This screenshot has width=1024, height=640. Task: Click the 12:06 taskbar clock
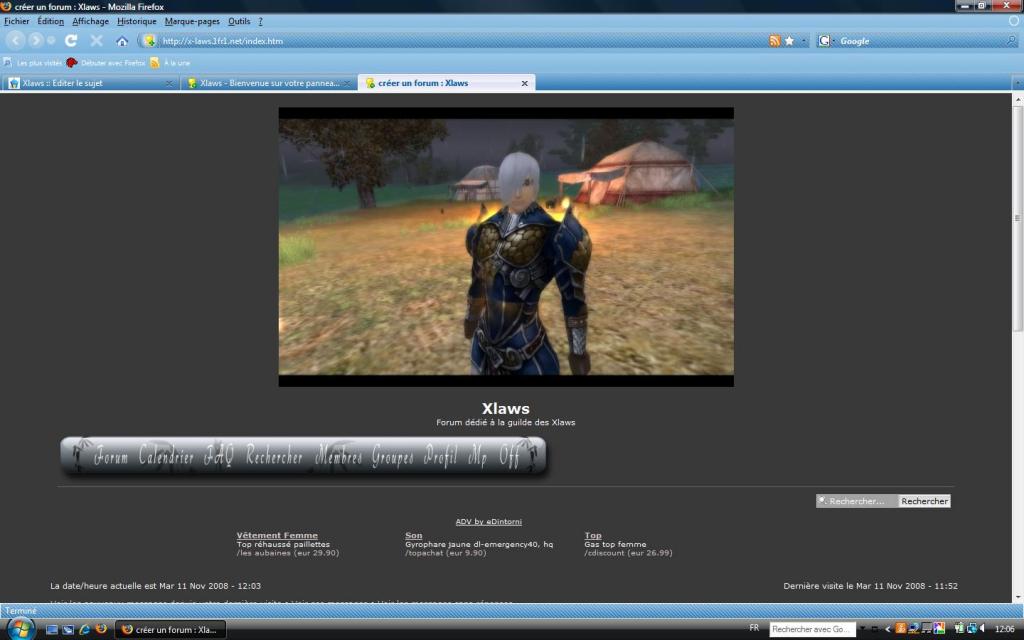(x=1004, y=629)
